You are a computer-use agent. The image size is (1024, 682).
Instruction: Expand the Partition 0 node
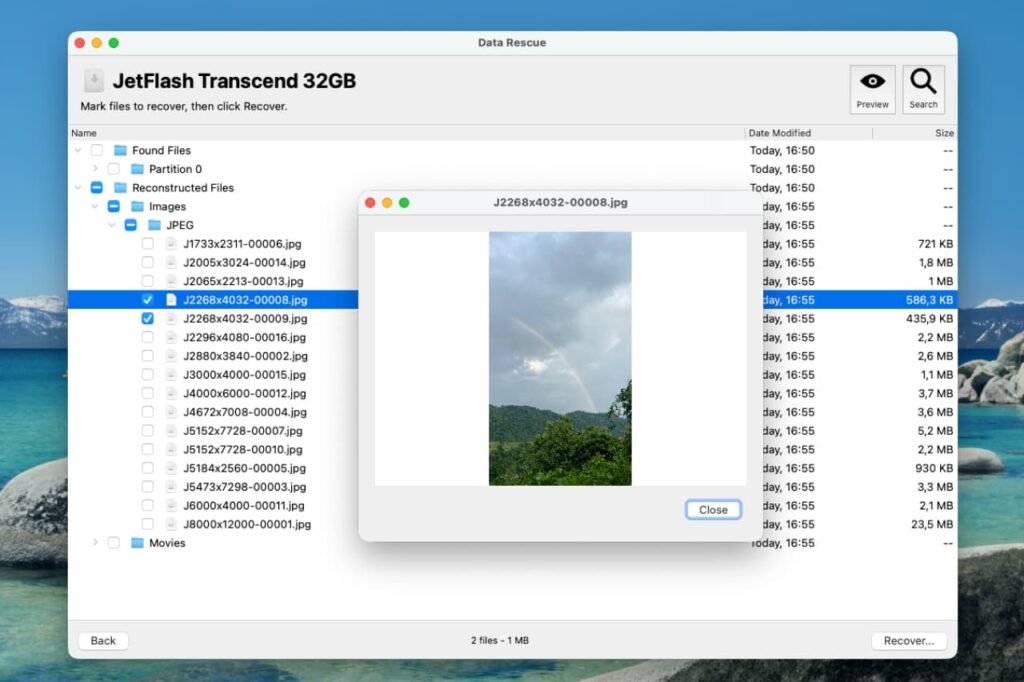click(x=95, y=169)
